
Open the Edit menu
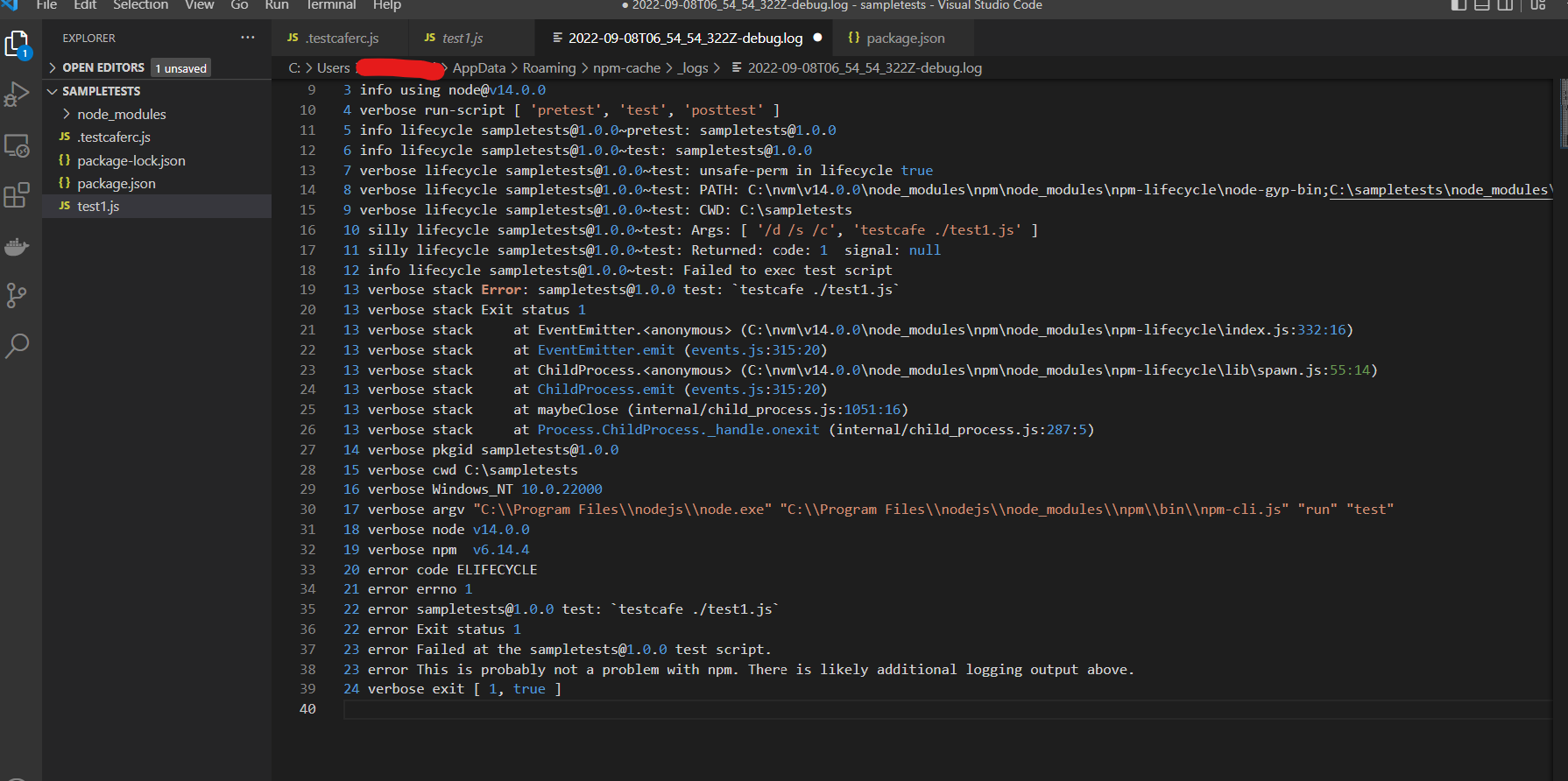pos(85,5)
